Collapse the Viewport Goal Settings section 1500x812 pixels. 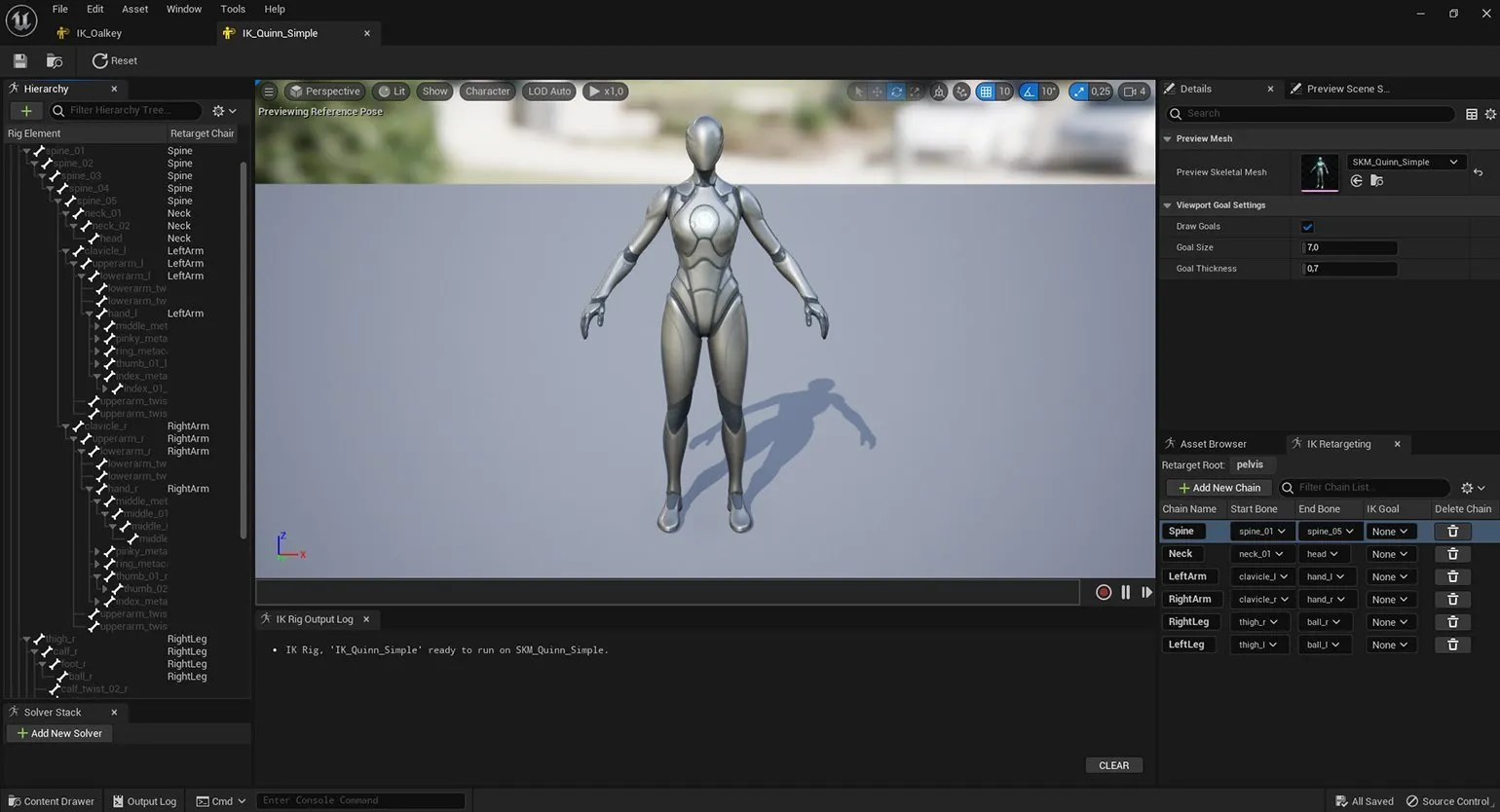pos(1168,205)
